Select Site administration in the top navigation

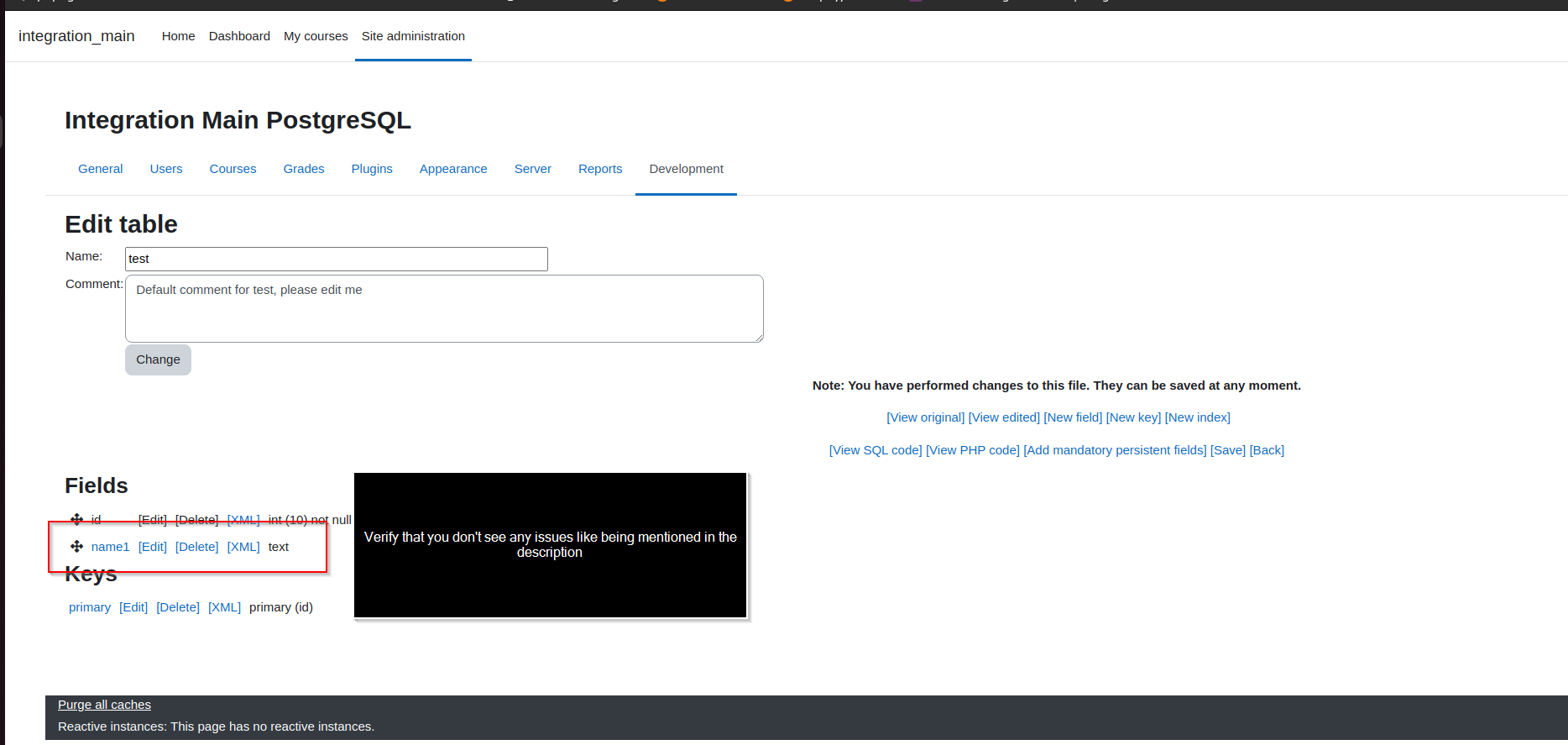click(413, 36)
